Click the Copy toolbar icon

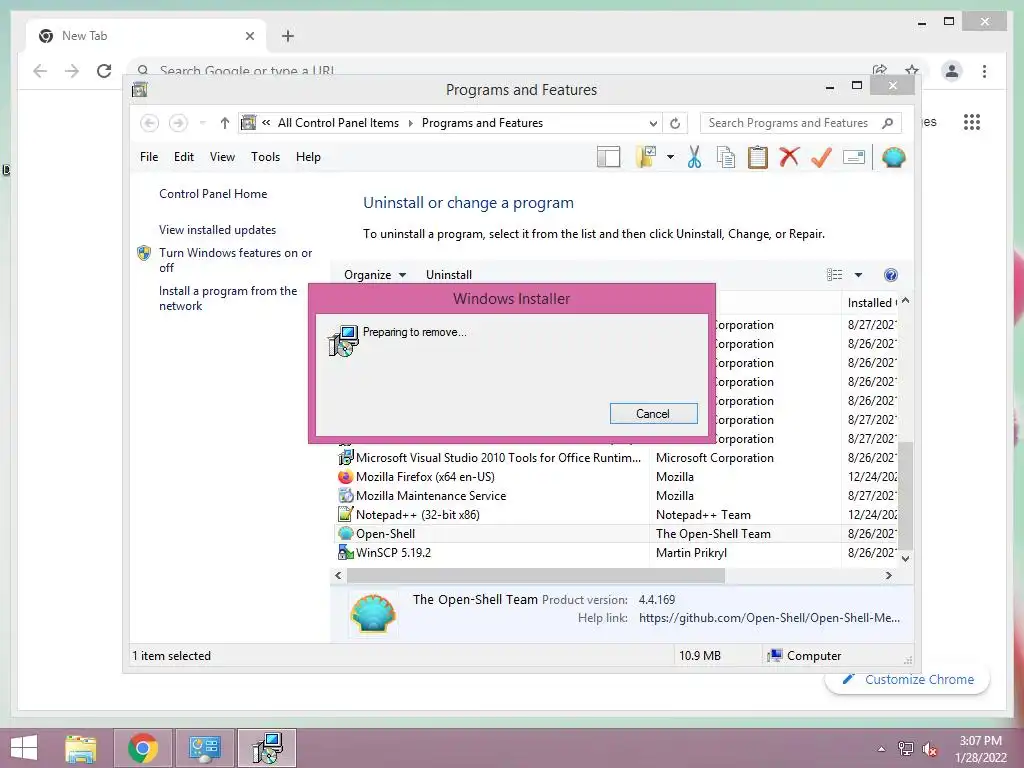point(726,157)
